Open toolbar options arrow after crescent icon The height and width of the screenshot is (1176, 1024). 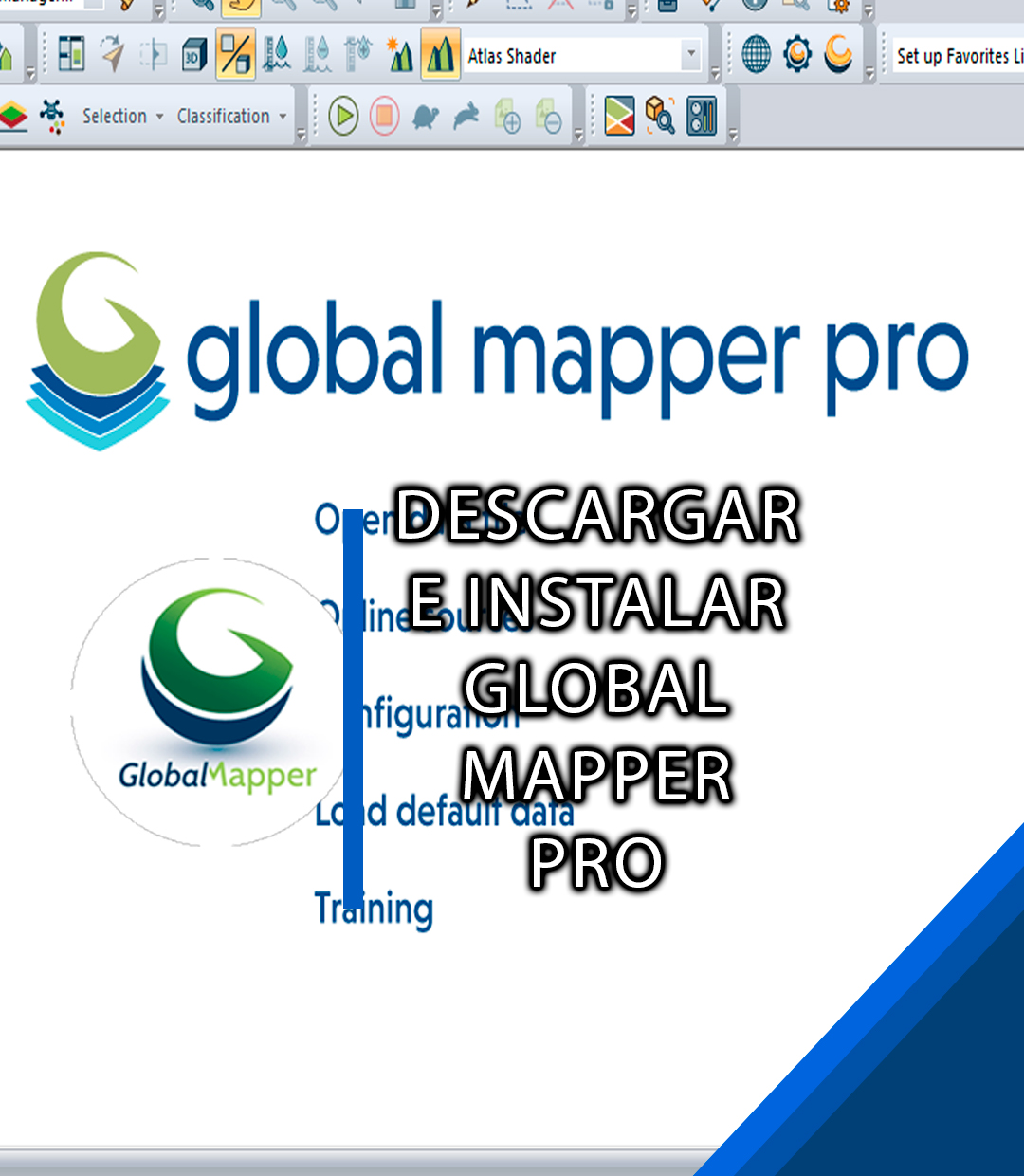click(x=869, y=74)
